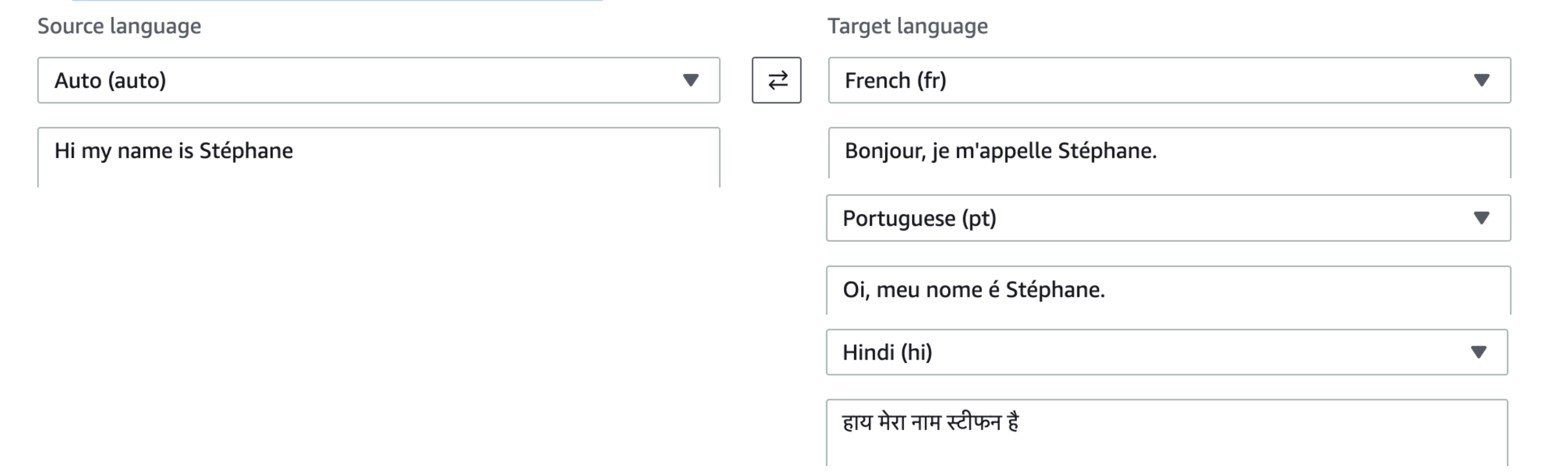Place cursor on "Stéphane" in source text
1568x473 pixels.
click(246, 151)
